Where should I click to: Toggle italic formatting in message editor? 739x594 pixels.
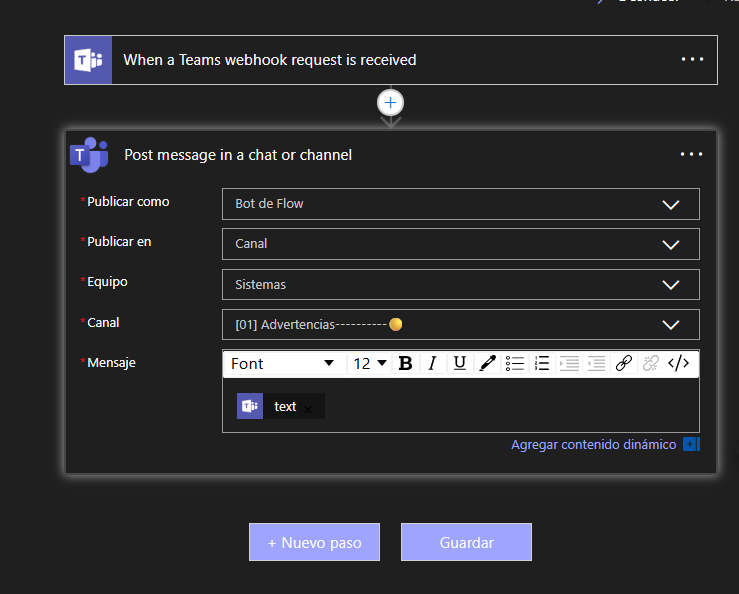(x=432, y=363)
